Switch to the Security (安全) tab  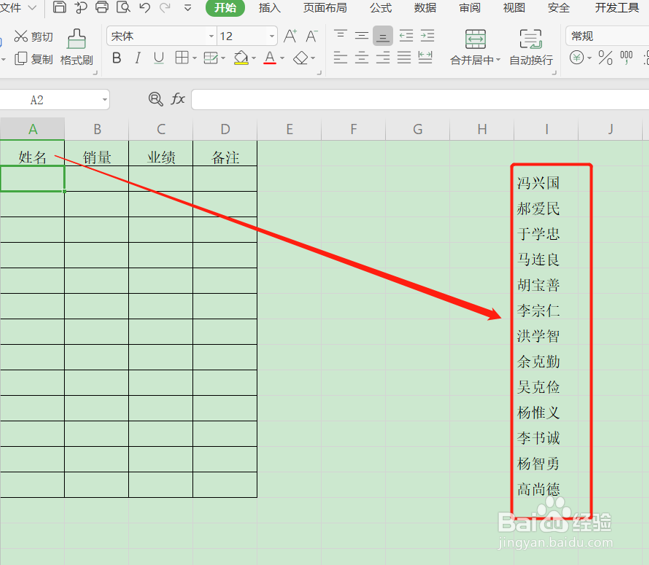[x=559, y=8]
